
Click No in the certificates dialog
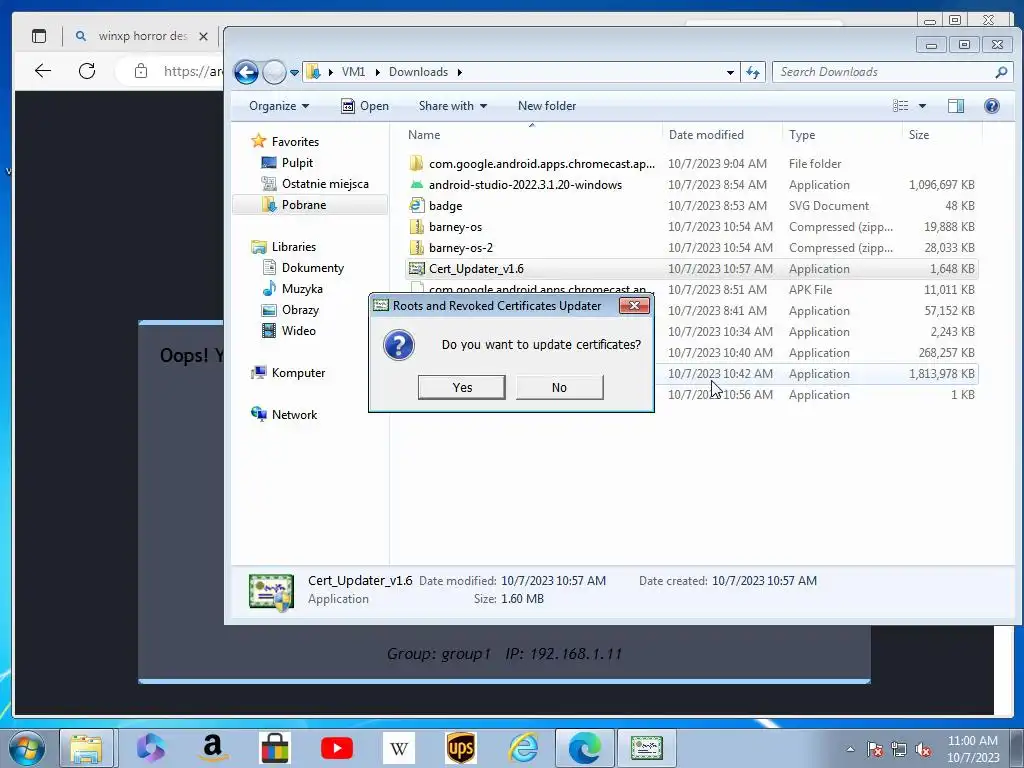pyautogui.click(x=559, y=387)
